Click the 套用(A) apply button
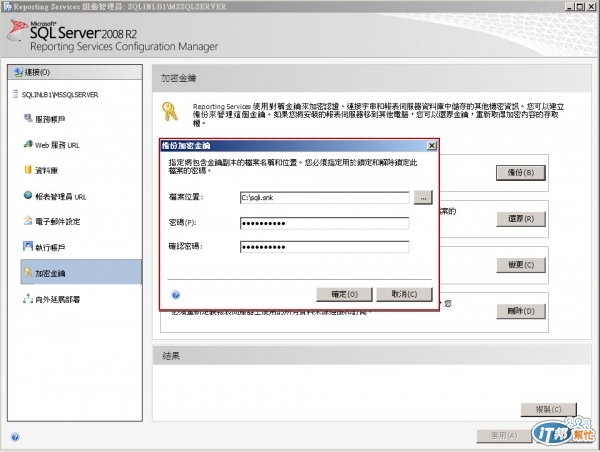 (504, 436)
